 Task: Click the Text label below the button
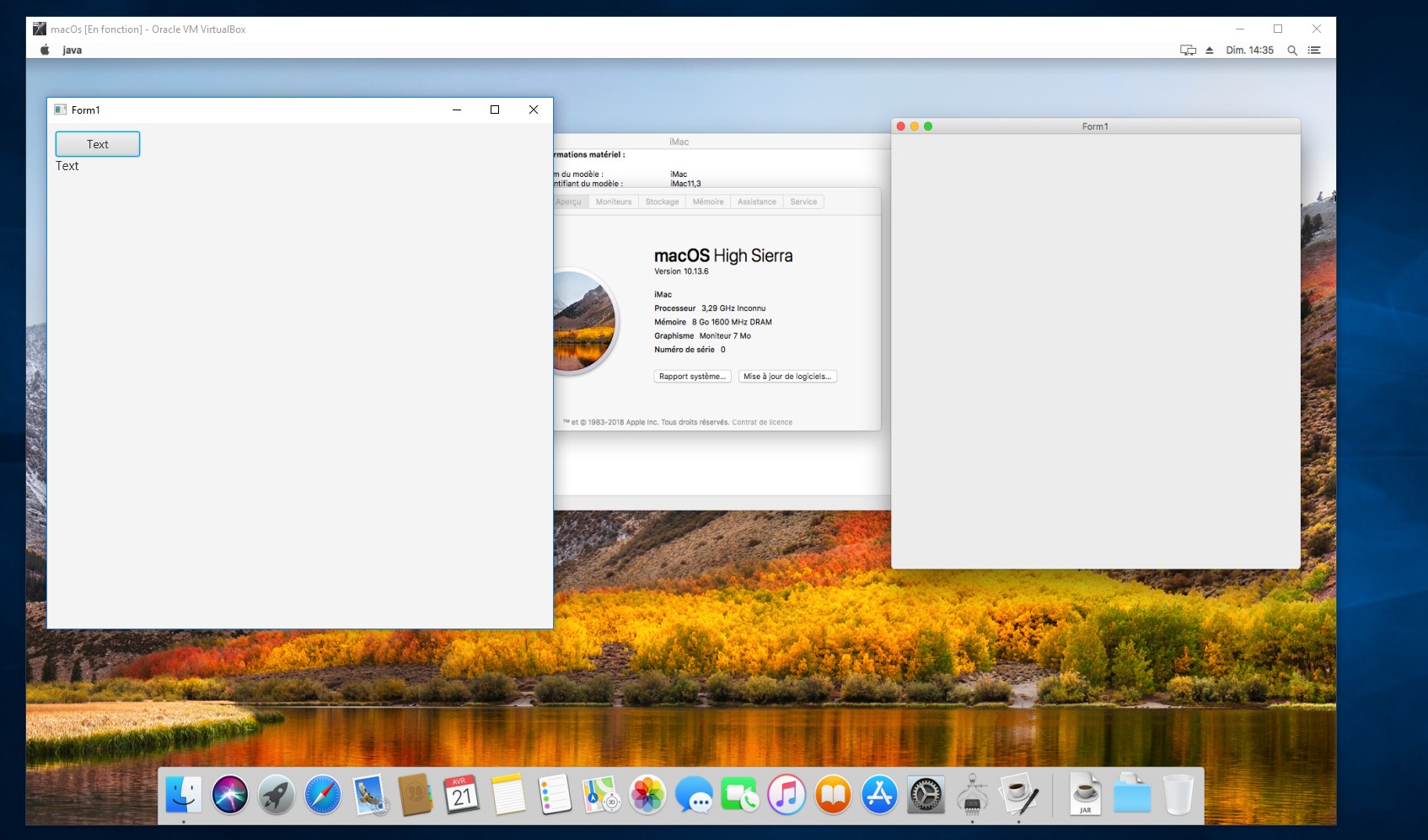(67, 166)
